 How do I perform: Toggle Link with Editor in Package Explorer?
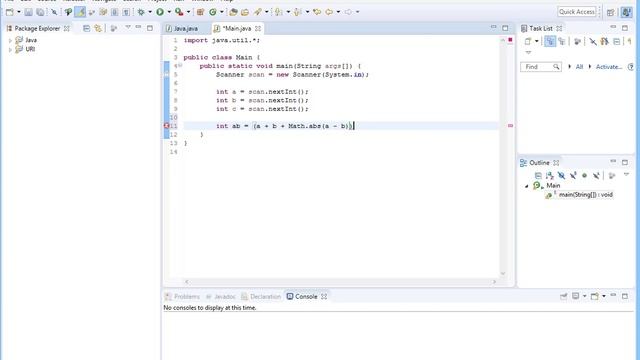(x=98, y=29)
